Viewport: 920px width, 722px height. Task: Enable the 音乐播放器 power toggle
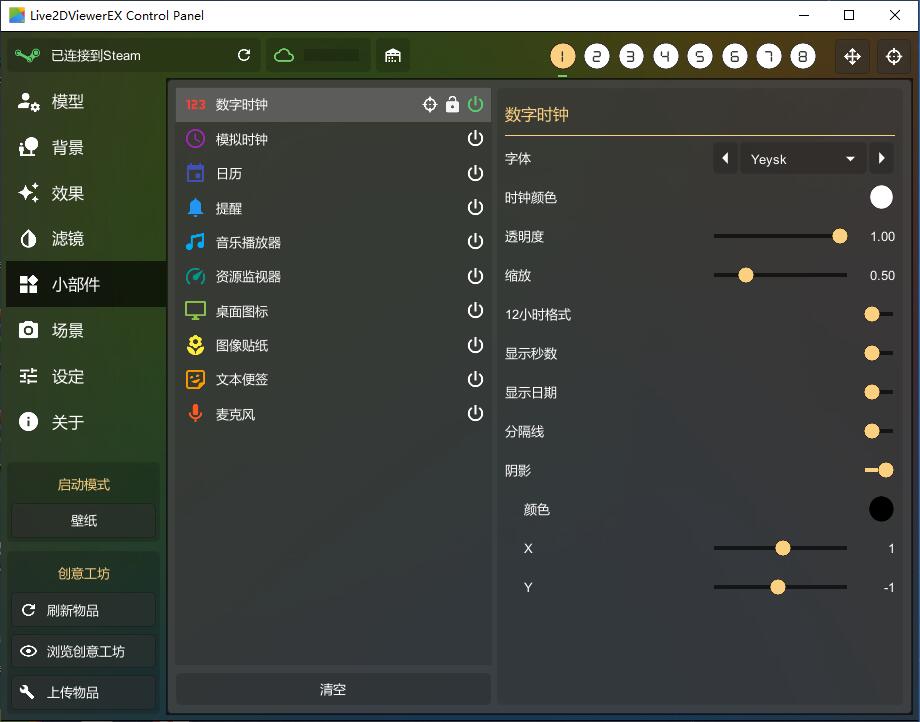pyautogui.click(x=475, y=242)
